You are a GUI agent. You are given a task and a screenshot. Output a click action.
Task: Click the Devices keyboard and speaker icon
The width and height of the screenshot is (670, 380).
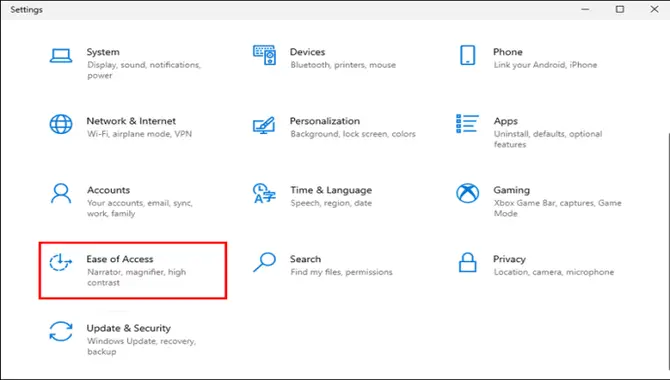pyautogui.click(x=264, y=55)
